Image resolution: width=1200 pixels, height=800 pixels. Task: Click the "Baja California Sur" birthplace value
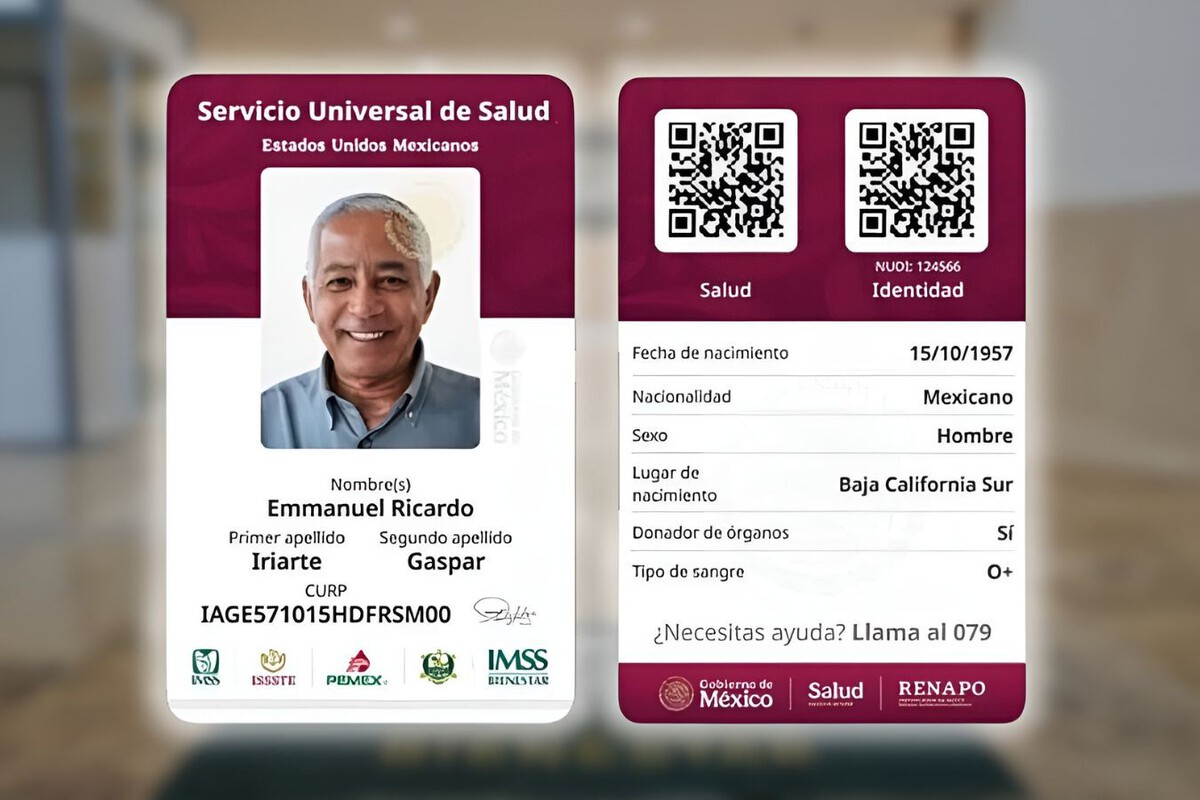[x=925, y=485]
